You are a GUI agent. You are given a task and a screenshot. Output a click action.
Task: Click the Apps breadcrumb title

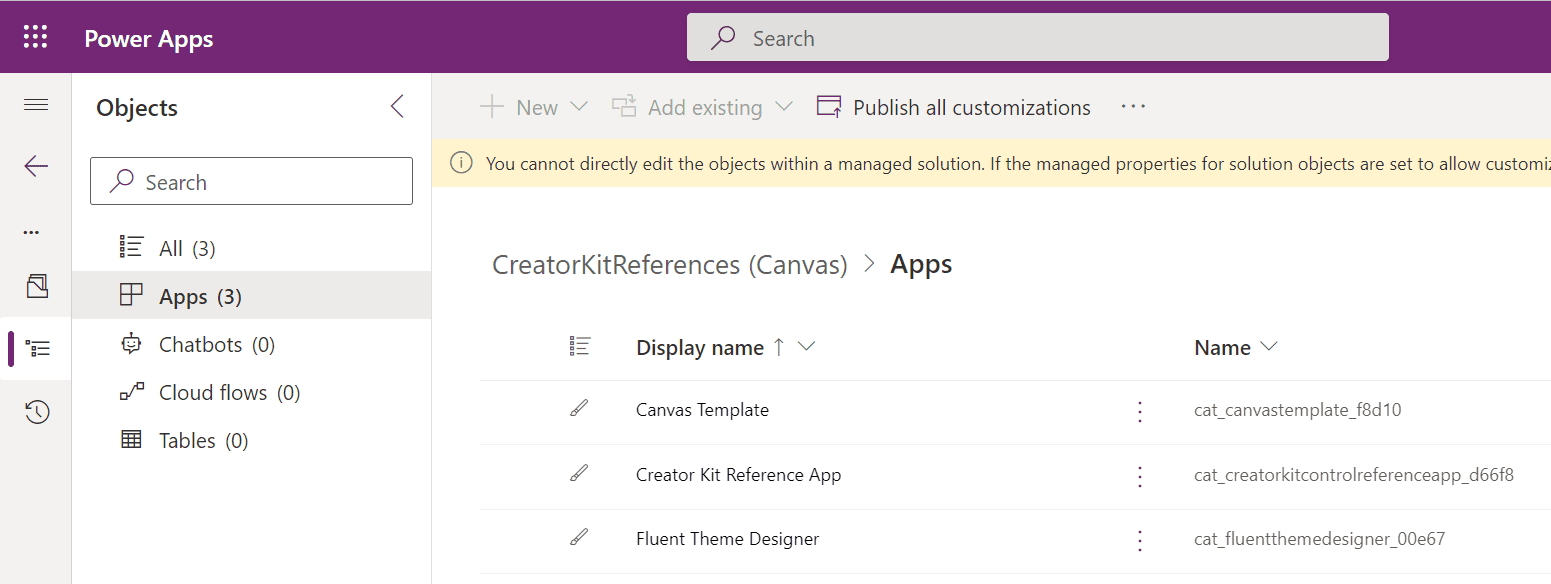[921, 264]
